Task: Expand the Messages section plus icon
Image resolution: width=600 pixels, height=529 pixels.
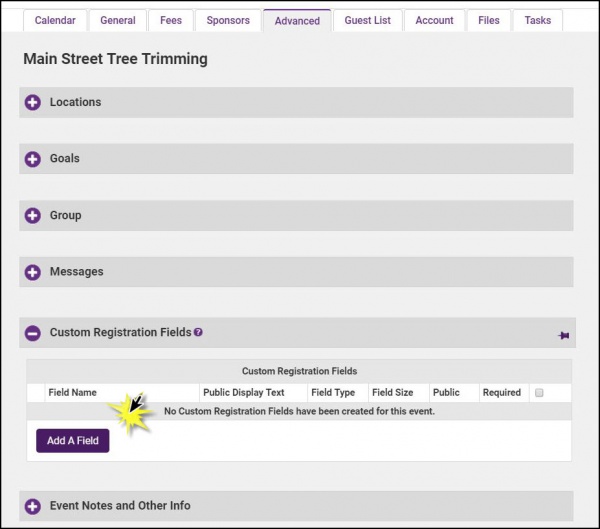Action: 33,272
